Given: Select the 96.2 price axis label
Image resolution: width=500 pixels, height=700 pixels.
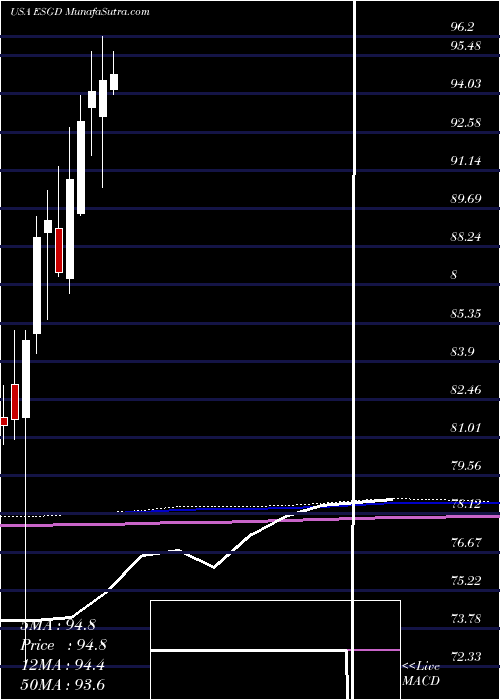Looking at the screenshot, I should (x=462, y=27).
